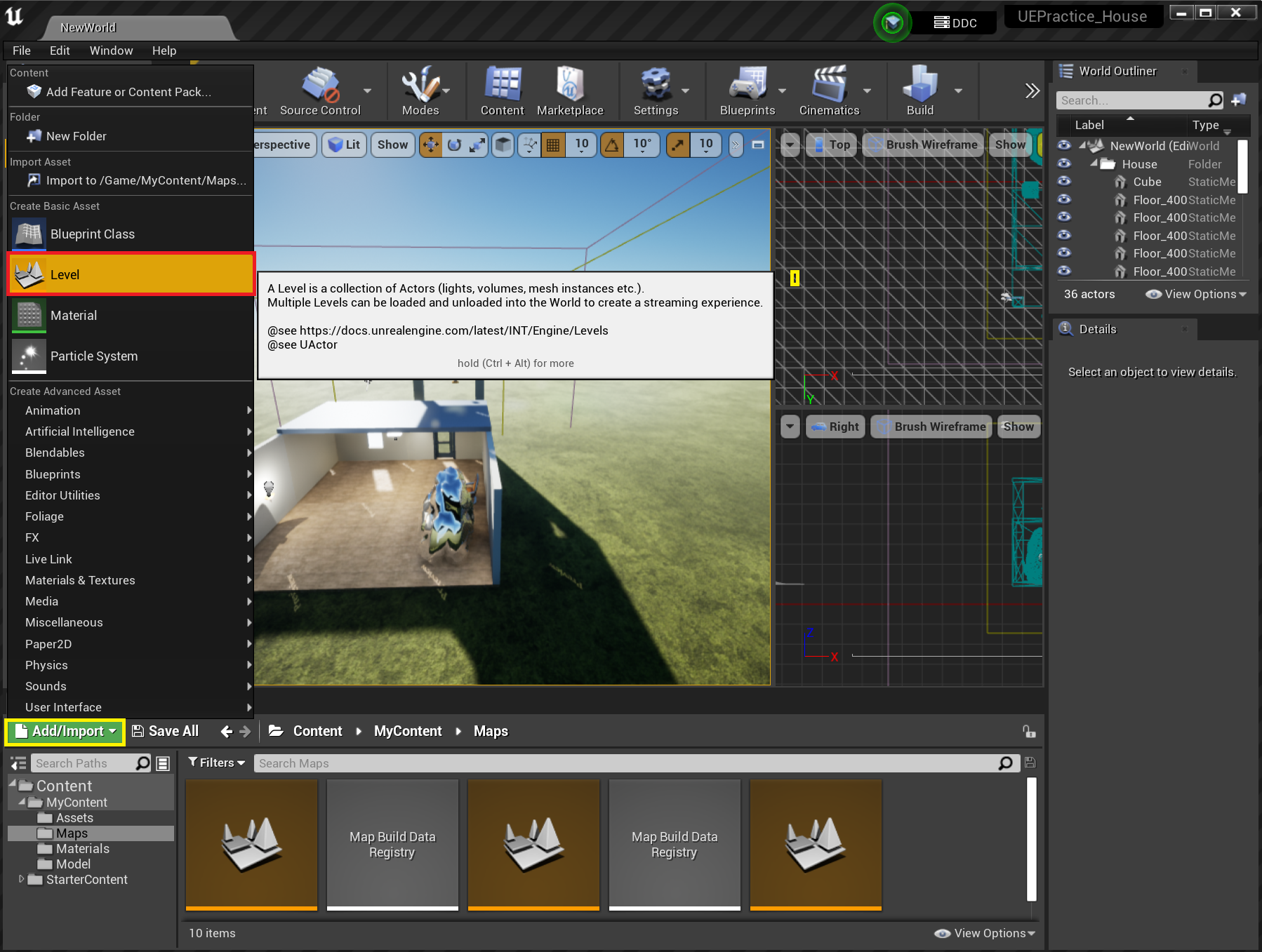Open Source Control toolbar button
Image resolution: width=1262 pixels, height=952 pixels.
coord(320,91)
